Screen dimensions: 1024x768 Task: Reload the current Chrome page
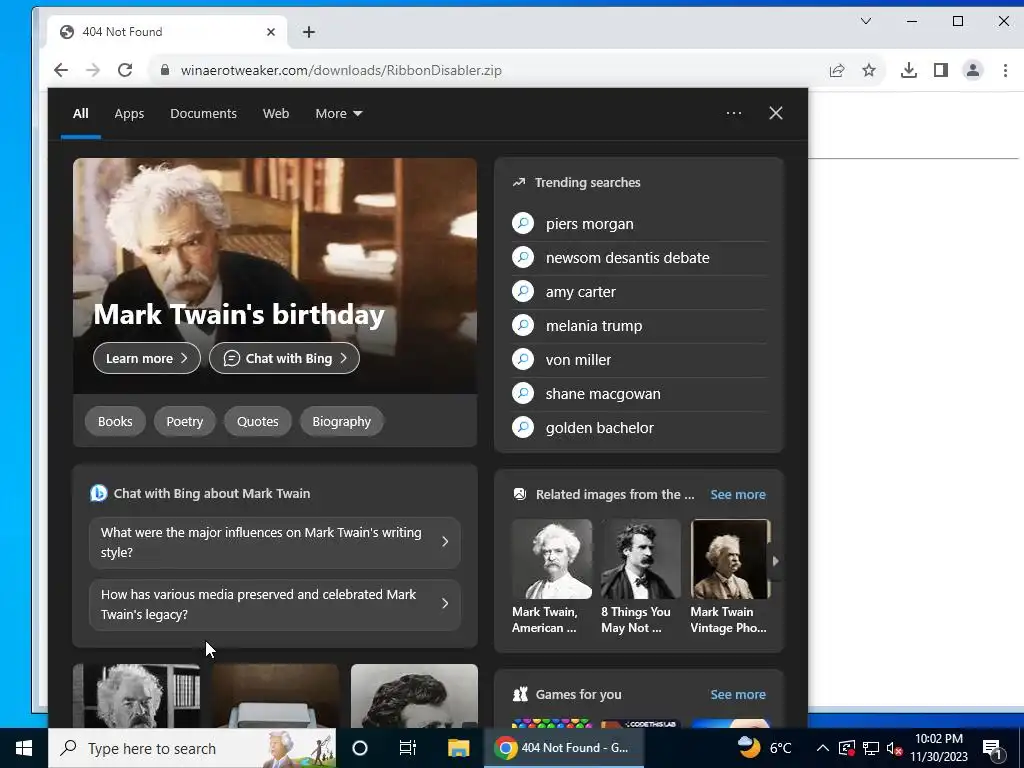pyautogui.click(x=125, y=70)
